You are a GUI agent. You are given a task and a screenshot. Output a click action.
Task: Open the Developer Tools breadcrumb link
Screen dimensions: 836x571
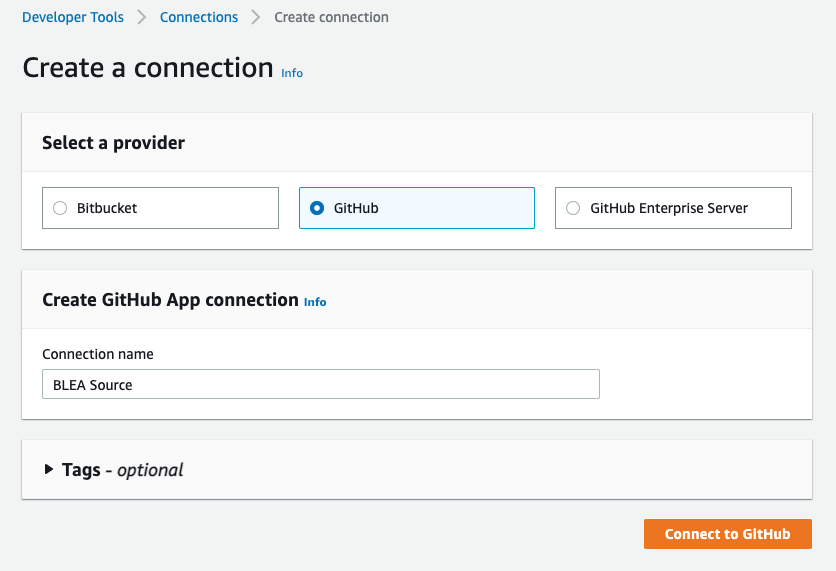pyautogui.click(x=73, y=17)
